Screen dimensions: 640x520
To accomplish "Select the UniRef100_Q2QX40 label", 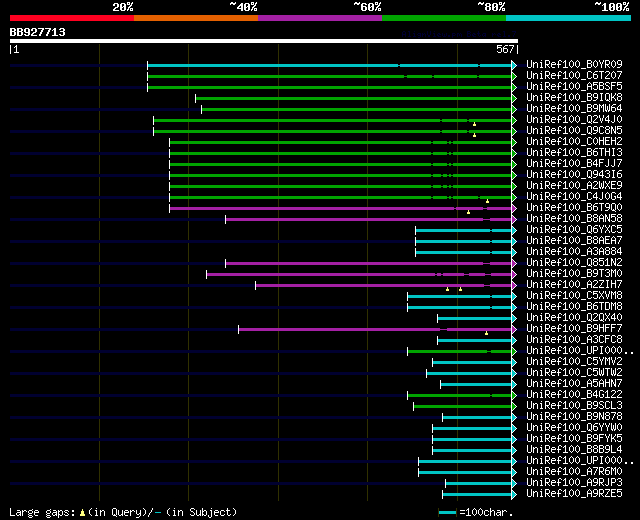I will (574, 318).
